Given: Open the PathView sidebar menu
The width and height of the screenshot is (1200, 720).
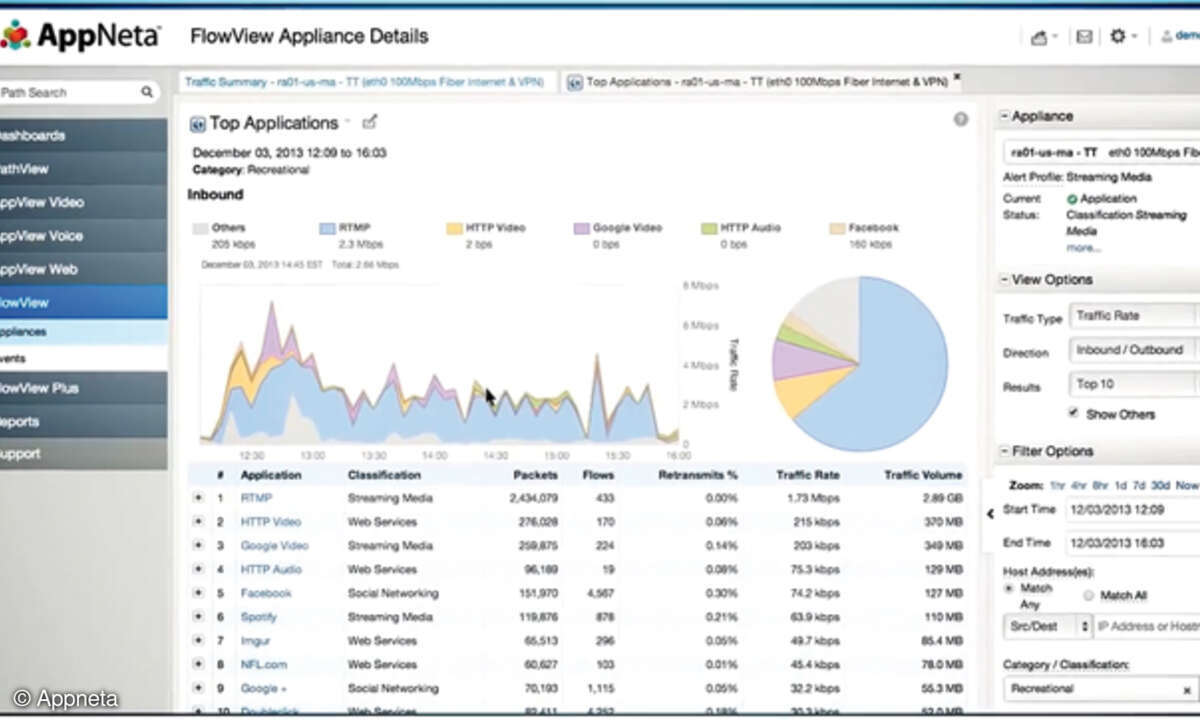Looking at the screenshot, I should [83, 169].
